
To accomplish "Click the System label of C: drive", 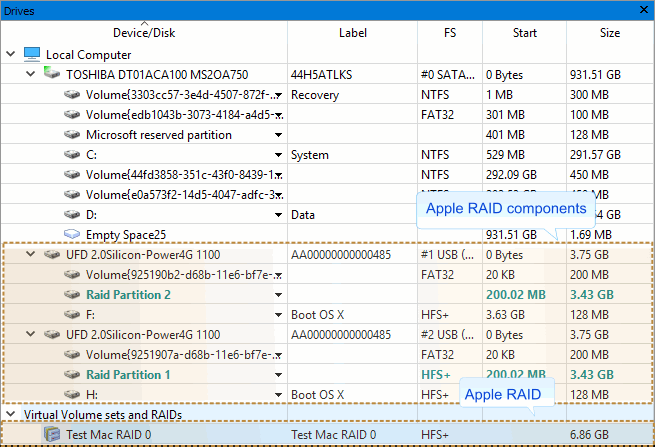I will coord(310,155).
